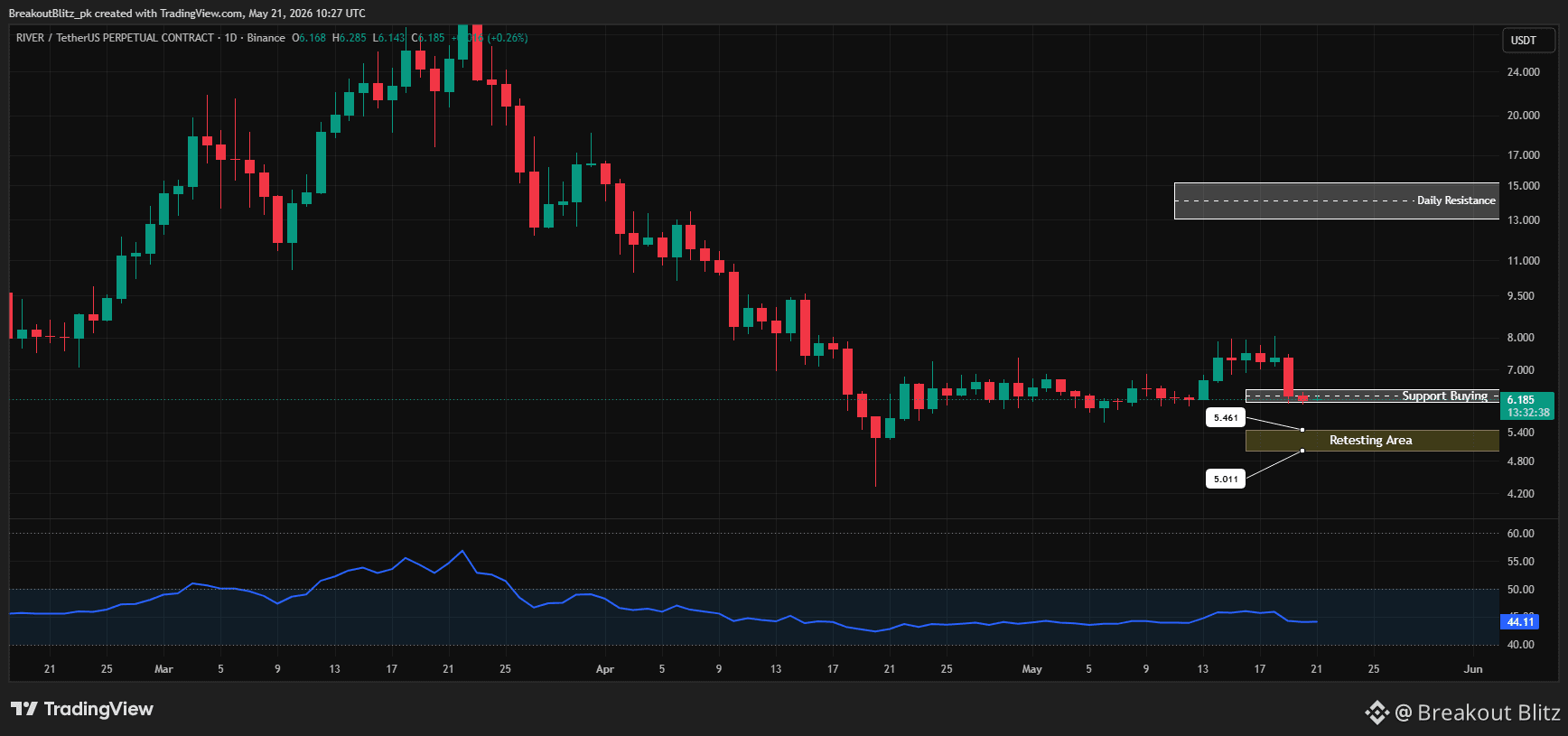Select the RIVER / TetherUS PERPETUAL CONTRACT symbol title
This screenshot has height=736, width=1568.
coord(116,38)
